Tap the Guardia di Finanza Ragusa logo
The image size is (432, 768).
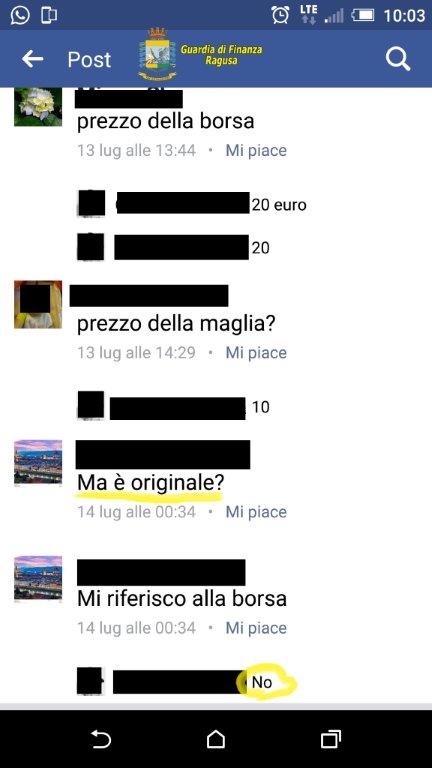coord(200,54)
